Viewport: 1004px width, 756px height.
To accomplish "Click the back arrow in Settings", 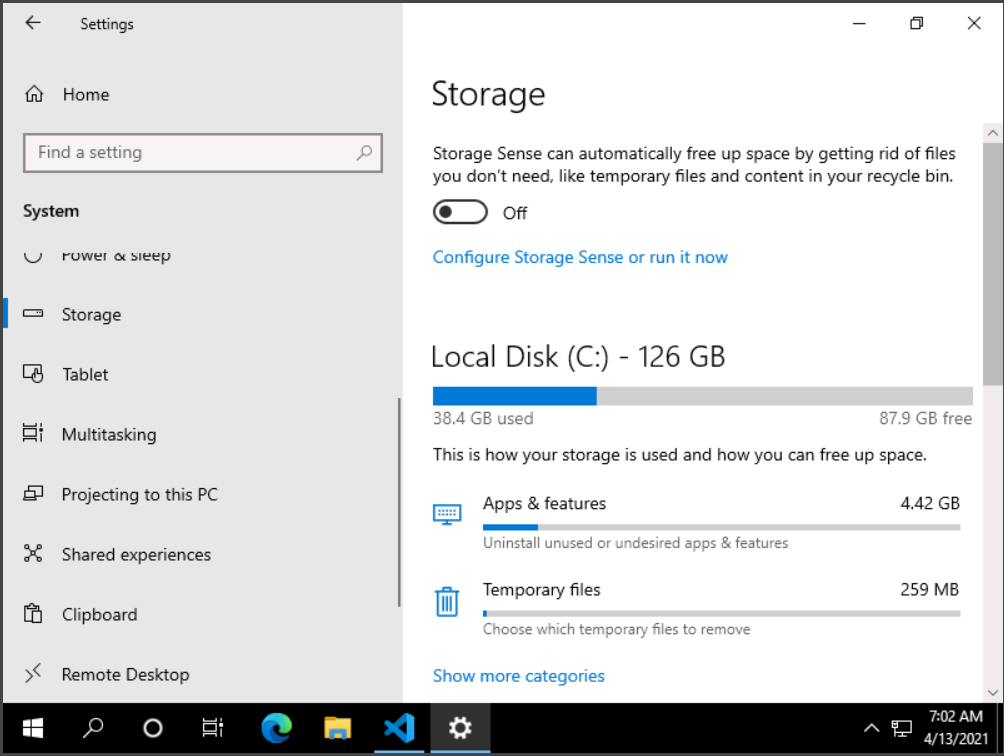I will click(x=33, y=23).
